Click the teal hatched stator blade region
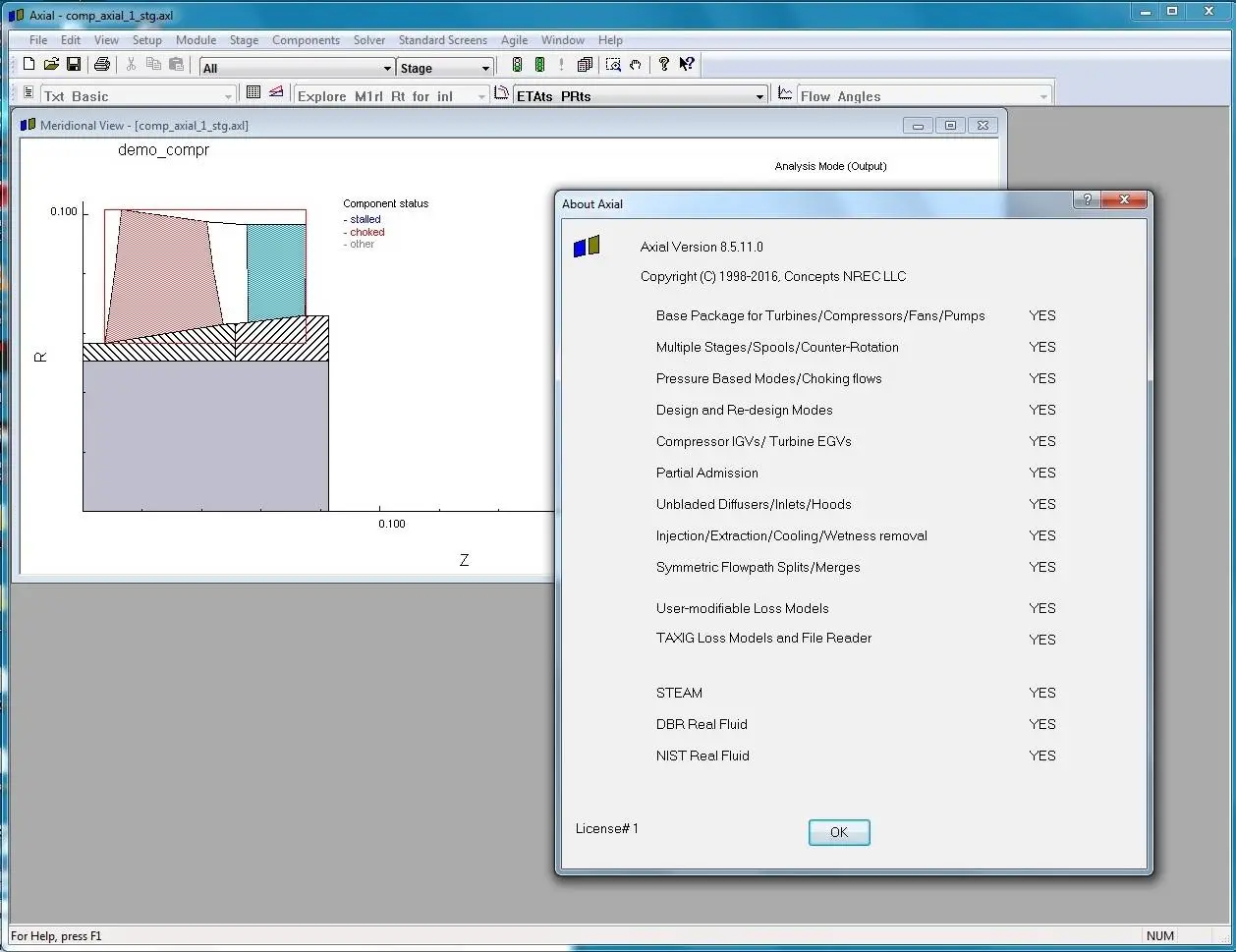1236x952 pixels. tap(276, 271)
